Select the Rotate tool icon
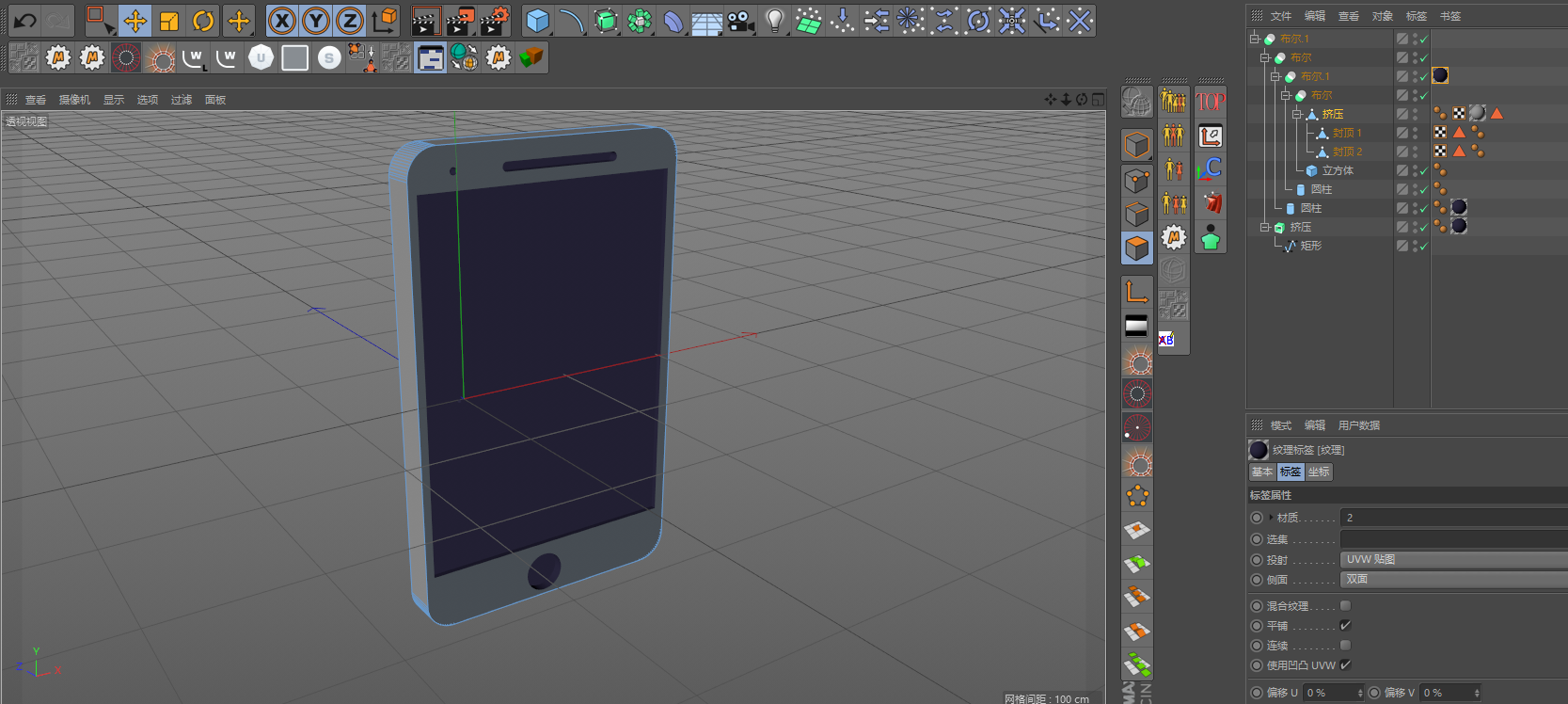This screenshot has width=1568, height=704. 203,21
